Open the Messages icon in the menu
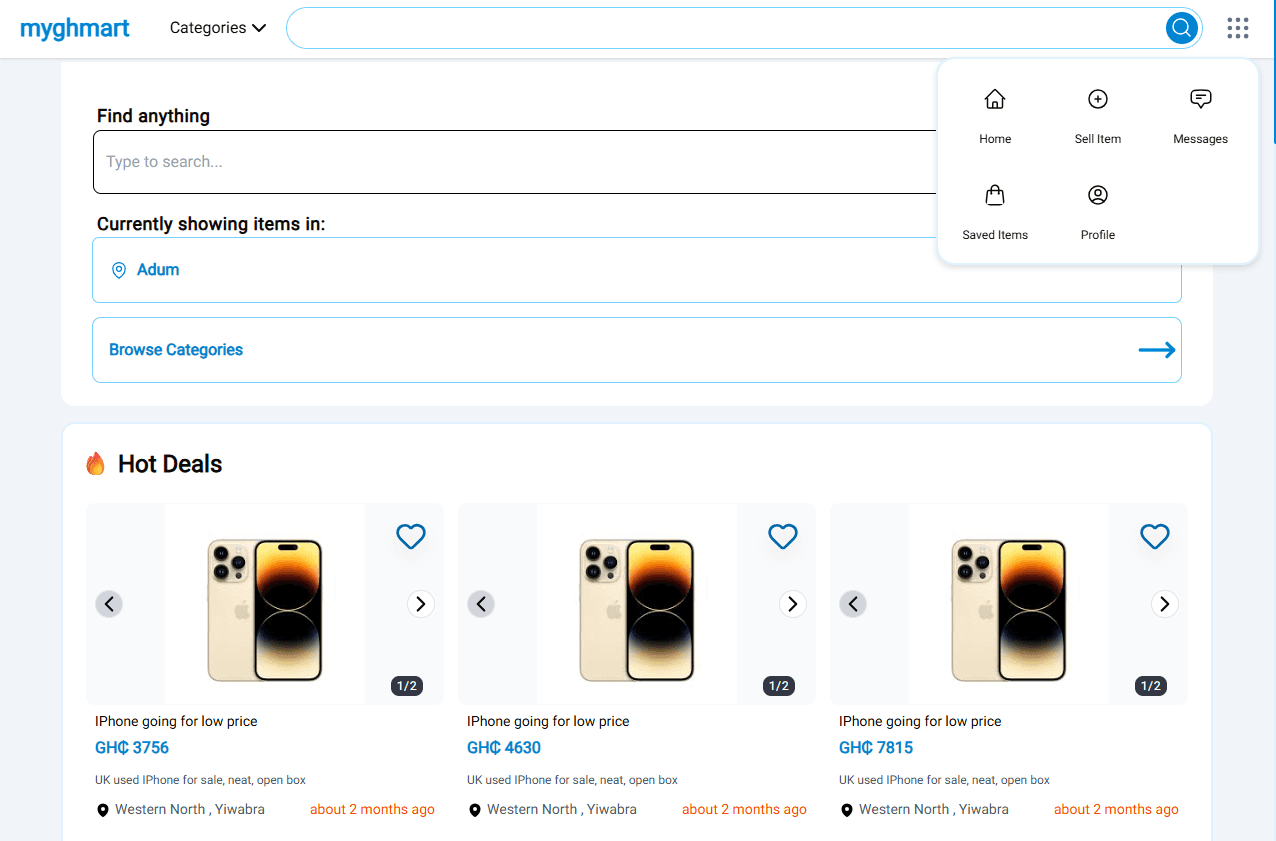The width and height of the screenshot is (1276, 841). (1200, 100)
